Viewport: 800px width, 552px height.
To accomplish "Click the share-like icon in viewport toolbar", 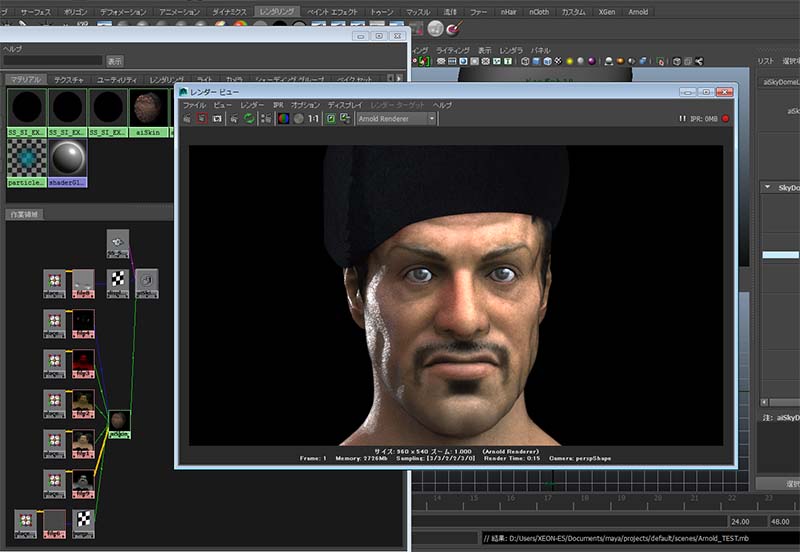I will [x=699, y=61].
